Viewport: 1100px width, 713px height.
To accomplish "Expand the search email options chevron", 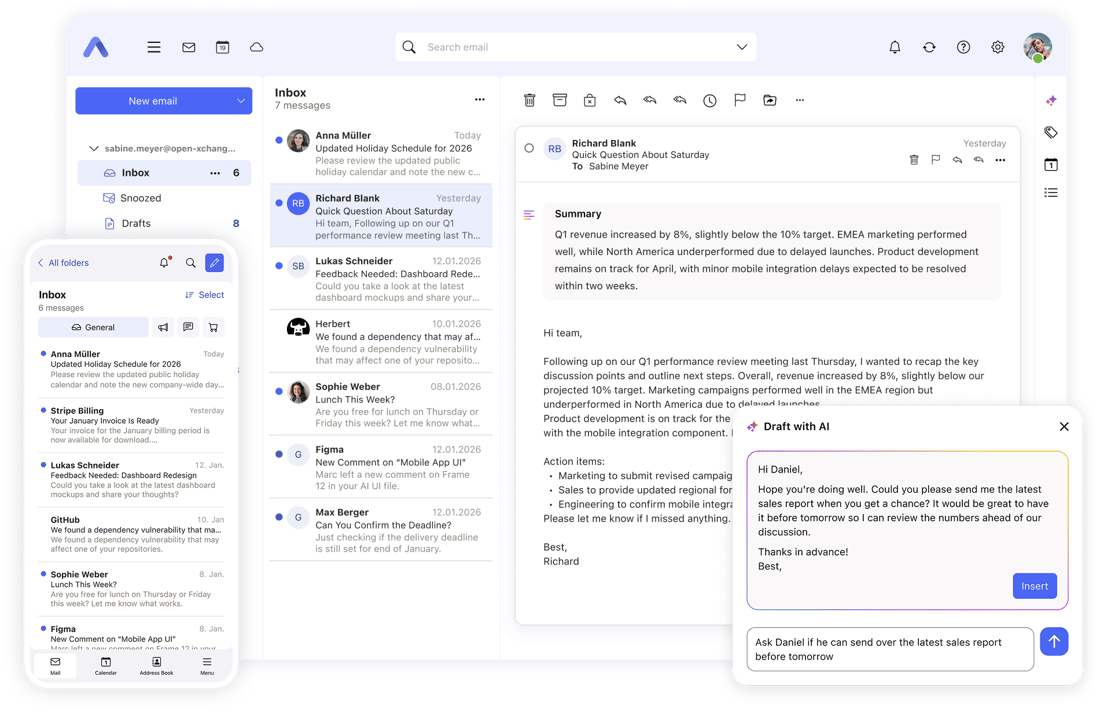I will point(742,47).
